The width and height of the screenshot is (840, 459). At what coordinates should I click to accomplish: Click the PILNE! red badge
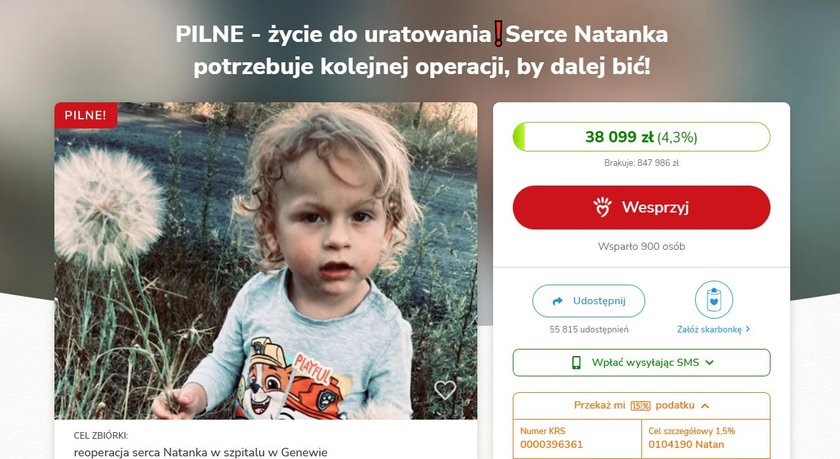pyautogui.click(x=86, y=115)
